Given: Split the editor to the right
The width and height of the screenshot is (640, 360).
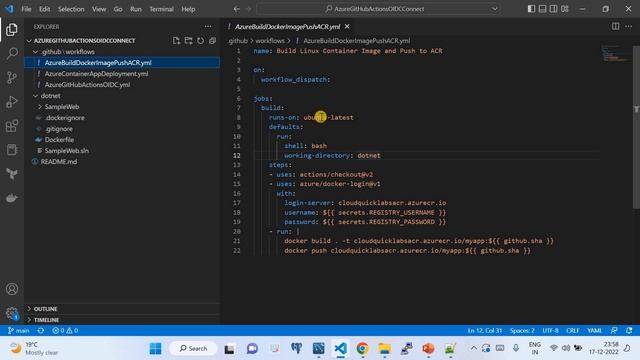Looking at the screenshot, I should pyautogui.click(x=616, y=27).
